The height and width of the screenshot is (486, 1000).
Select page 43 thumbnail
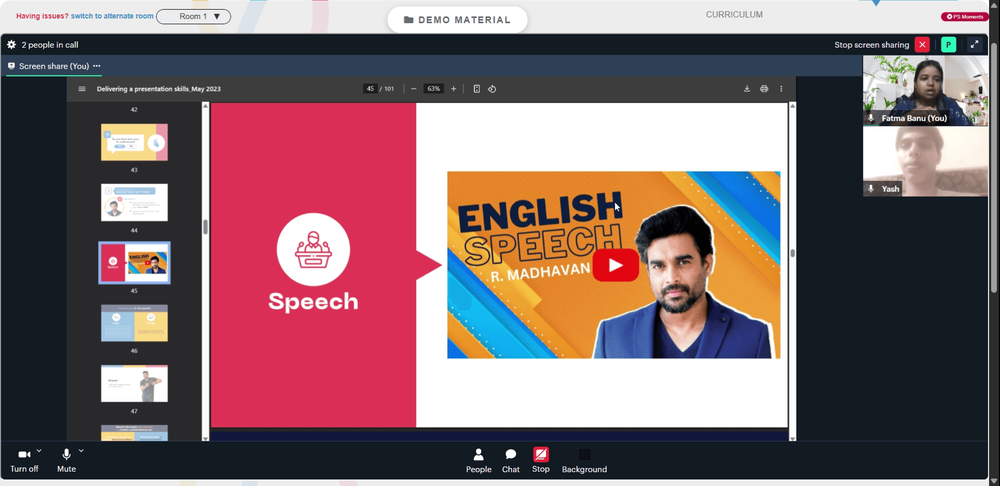click(x=135, y=142)
